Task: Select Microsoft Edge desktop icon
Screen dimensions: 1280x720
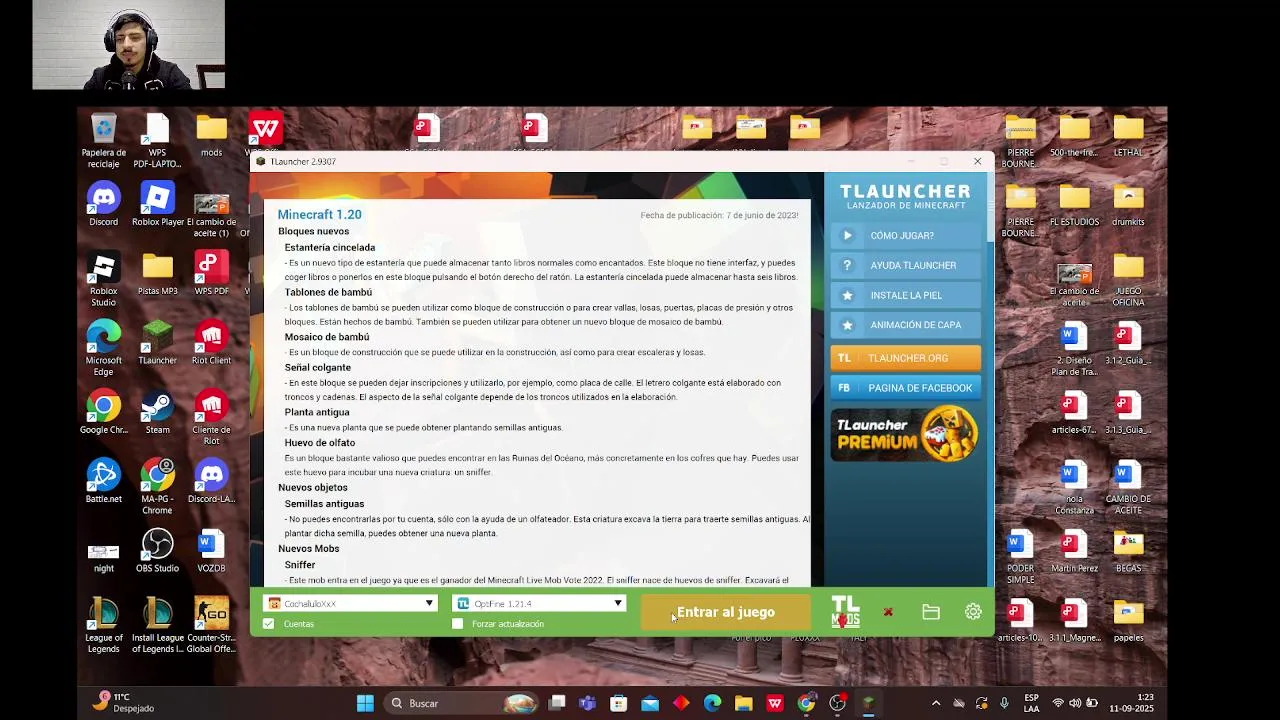Action: (x=103, y=349)
